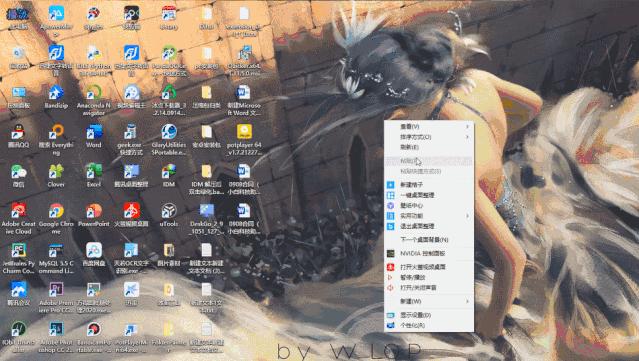
Task: Click 暂停/播放 in the context menu
Action: click(x=429, y=277)
